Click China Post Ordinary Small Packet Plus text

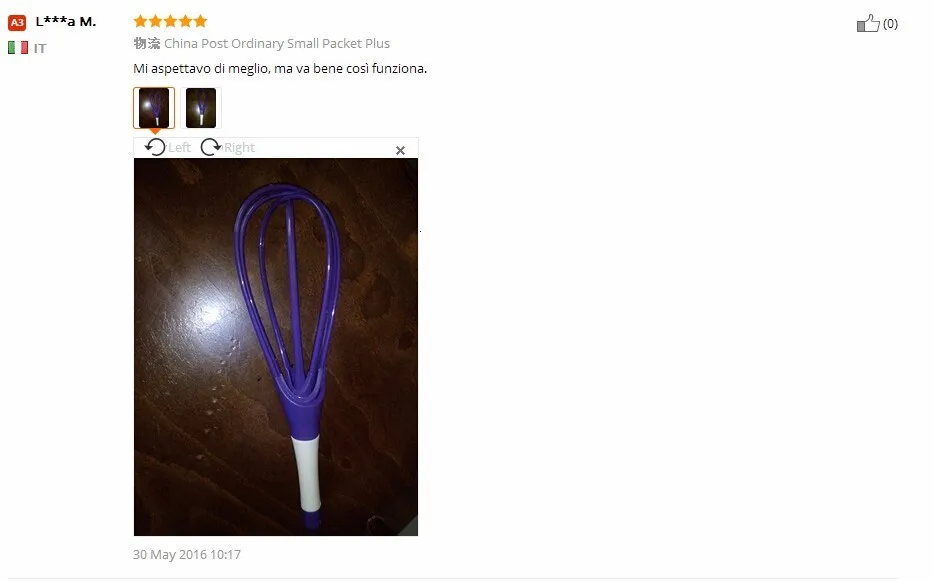(x=277, y=43)
